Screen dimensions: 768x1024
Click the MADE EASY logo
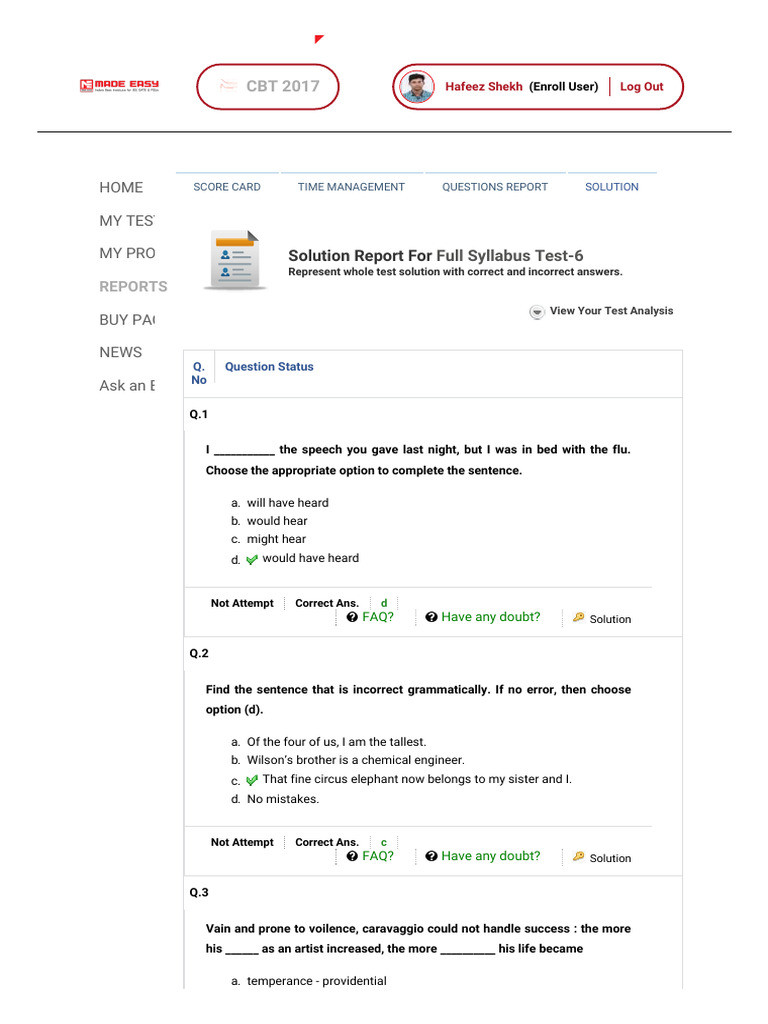(119, 86)
